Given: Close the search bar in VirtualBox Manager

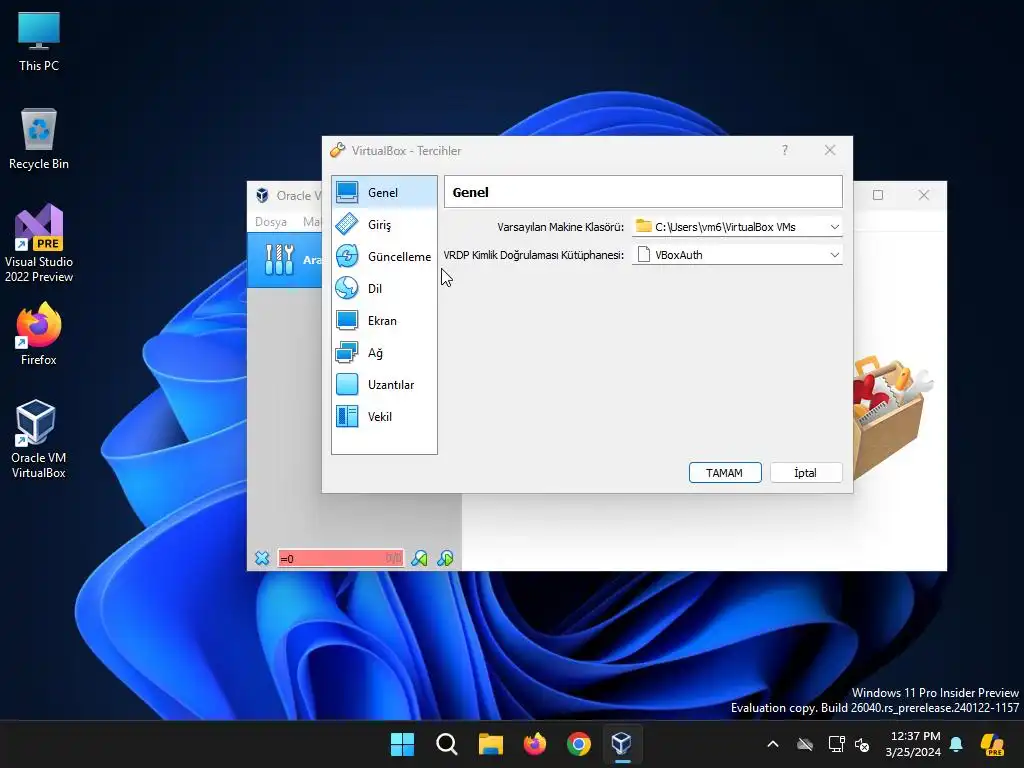Looking at the screenshot, I should pyautogui.click(x=262, y=558).
